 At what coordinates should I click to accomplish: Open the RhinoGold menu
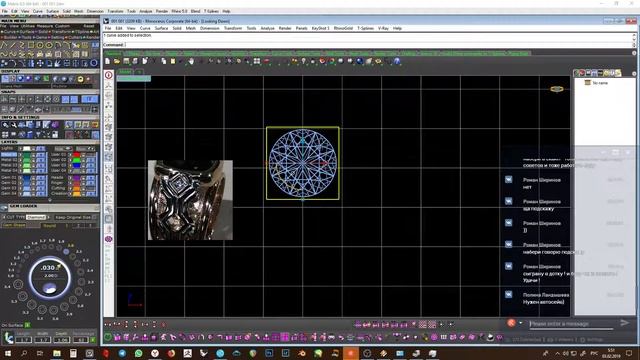(343, 28)
